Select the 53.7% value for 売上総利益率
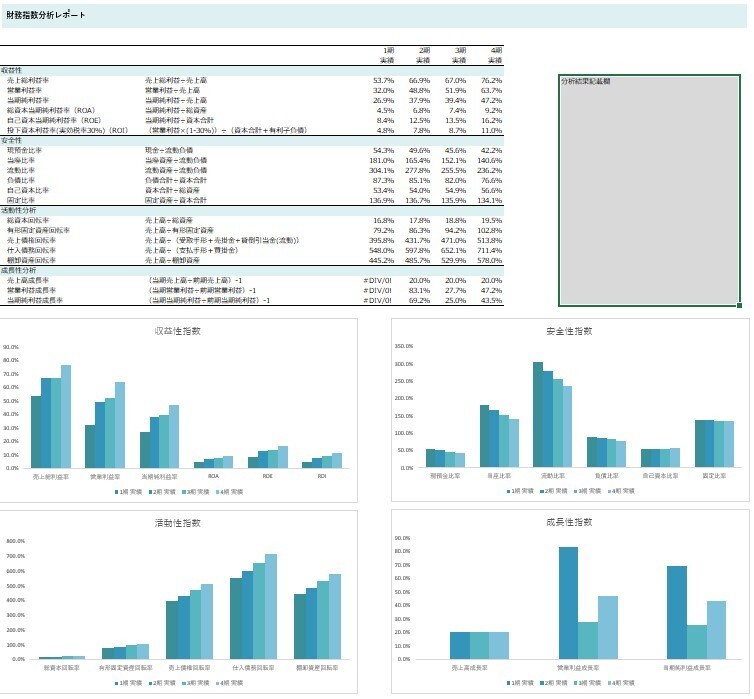Image resolution: width=754 pixels, height=699 pixels. click(384, 80)
